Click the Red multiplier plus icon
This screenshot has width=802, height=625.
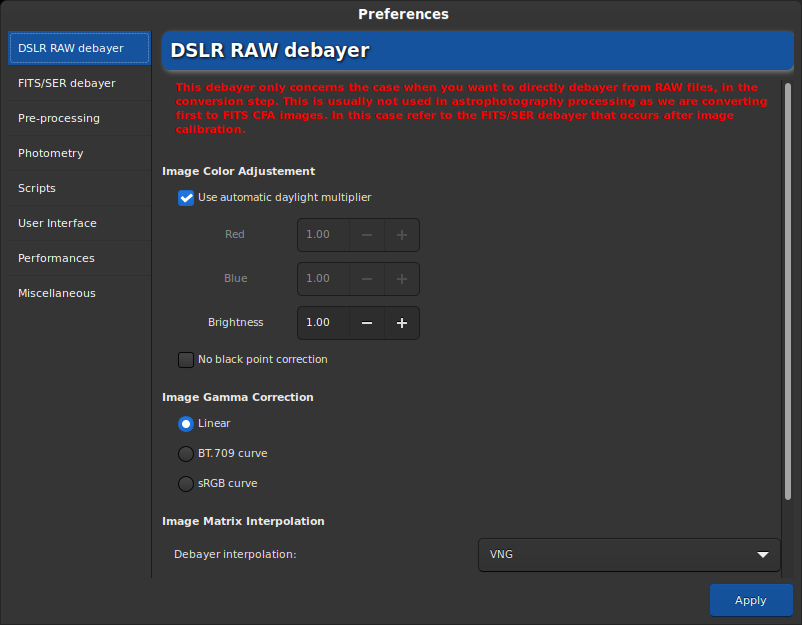[402, 235]
